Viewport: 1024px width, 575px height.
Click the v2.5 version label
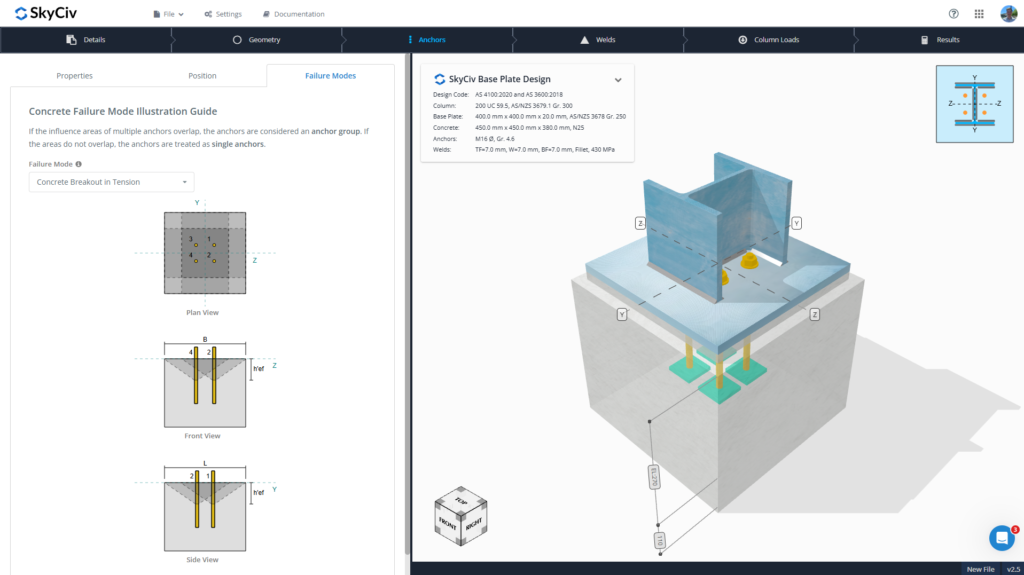click(x=1013, y=569)
